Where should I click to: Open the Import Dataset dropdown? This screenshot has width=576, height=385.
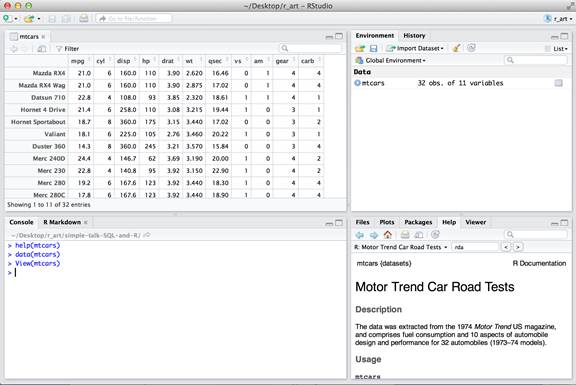(415, 48)
